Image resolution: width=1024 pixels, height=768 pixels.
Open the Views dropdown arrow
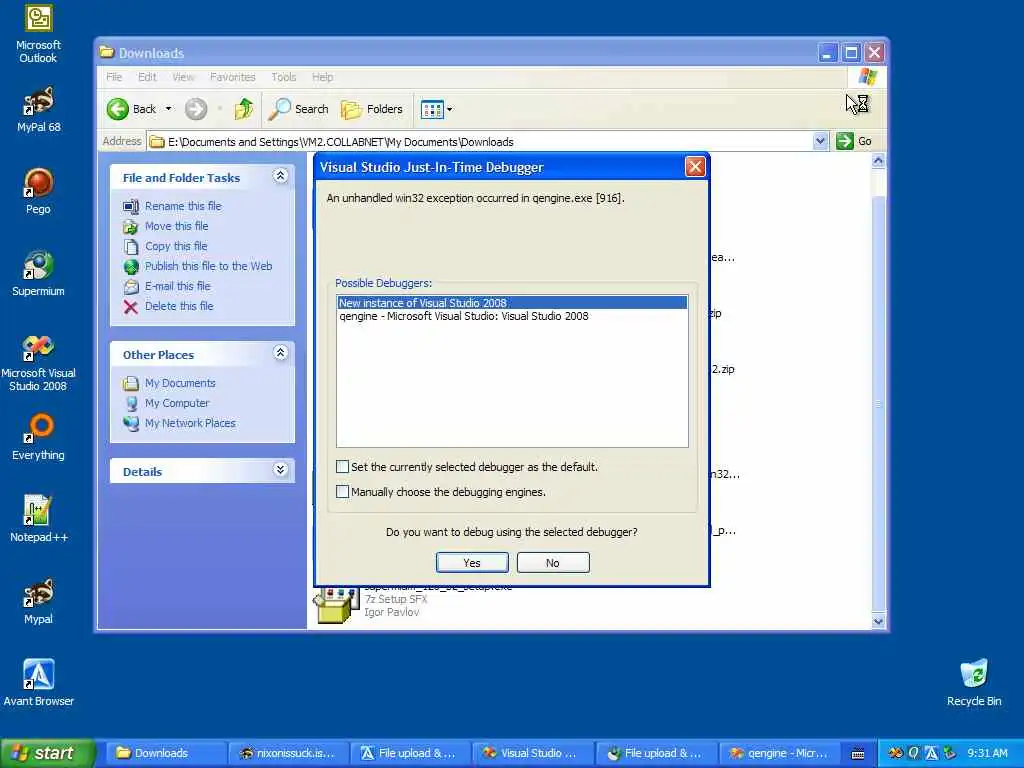pos(449,109)
